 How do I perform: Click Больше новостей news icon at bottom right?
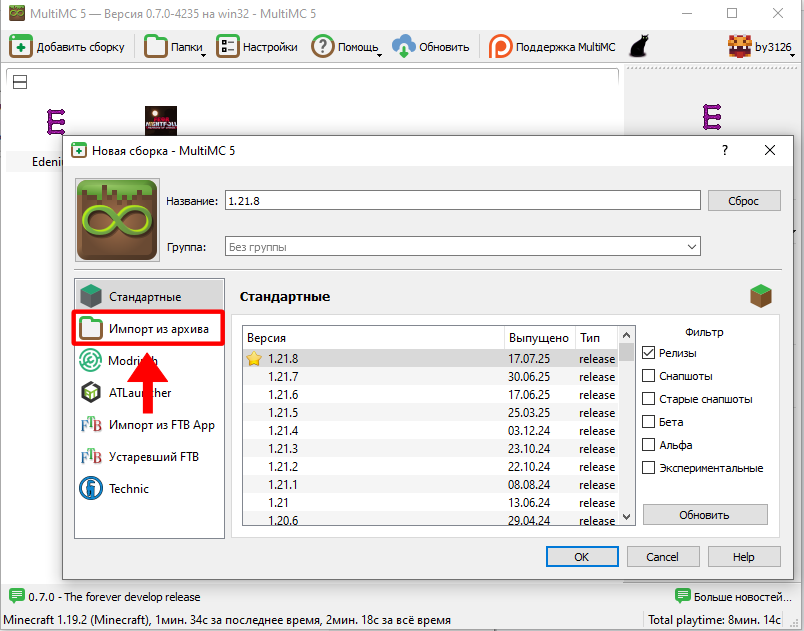point(682,596)
